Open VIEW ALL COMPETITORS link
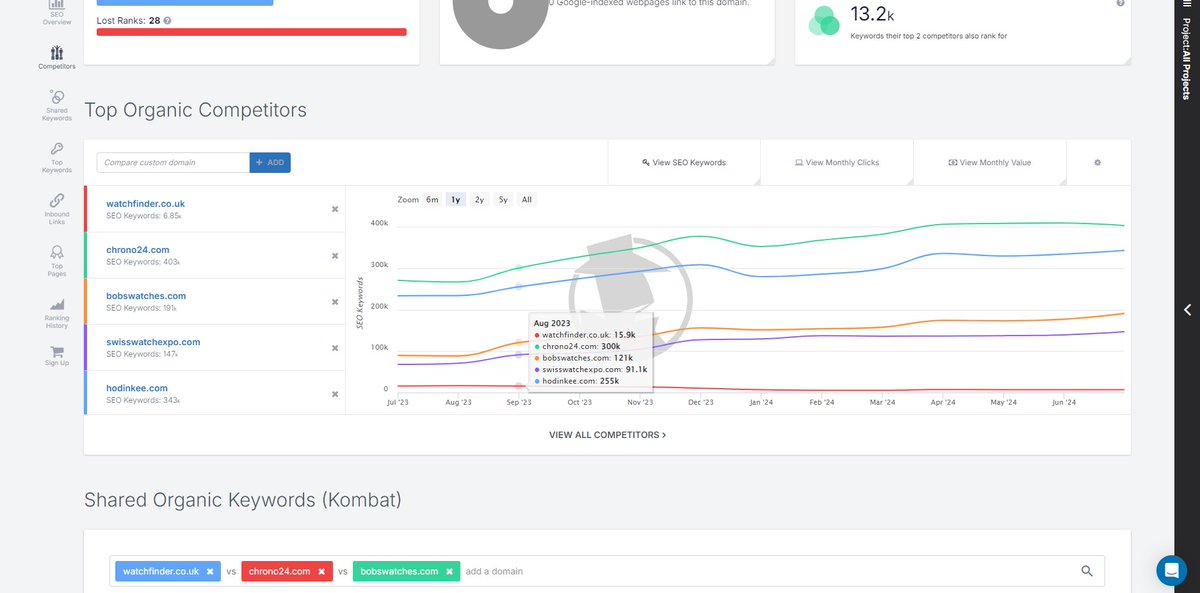Screen dimensions: 1200x593 pyautogui.click(x=608, y=435)
